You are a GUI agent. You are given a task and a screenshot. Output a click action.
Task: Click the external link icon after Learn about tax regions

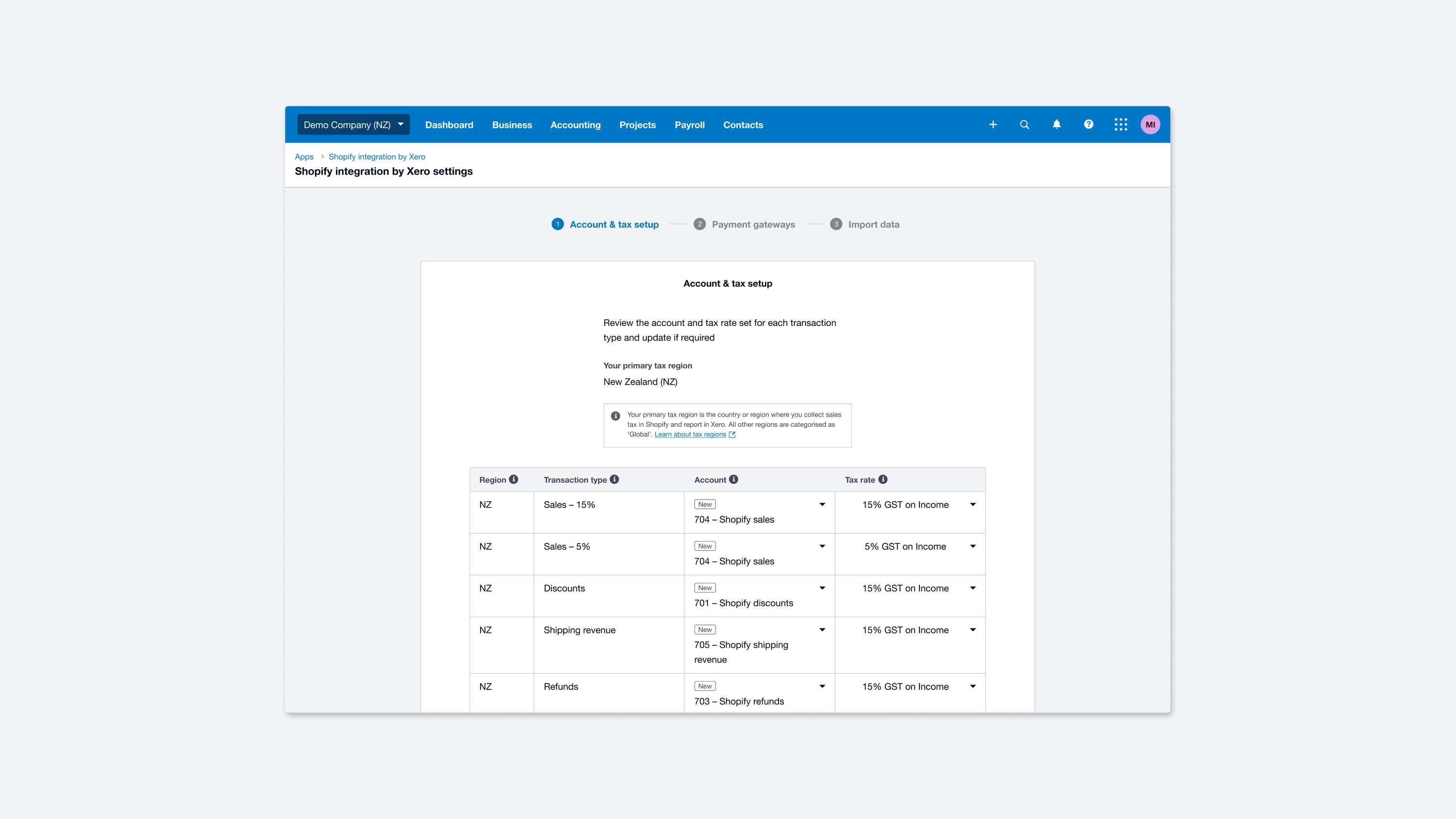(732, 435)
